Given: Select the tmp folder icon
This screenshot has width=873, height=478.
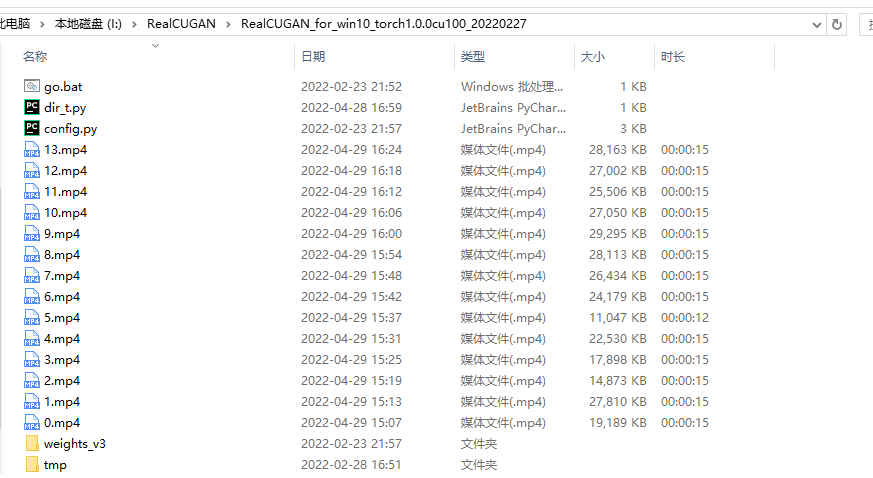Looking at the screenshot, I should click(32, 464).
